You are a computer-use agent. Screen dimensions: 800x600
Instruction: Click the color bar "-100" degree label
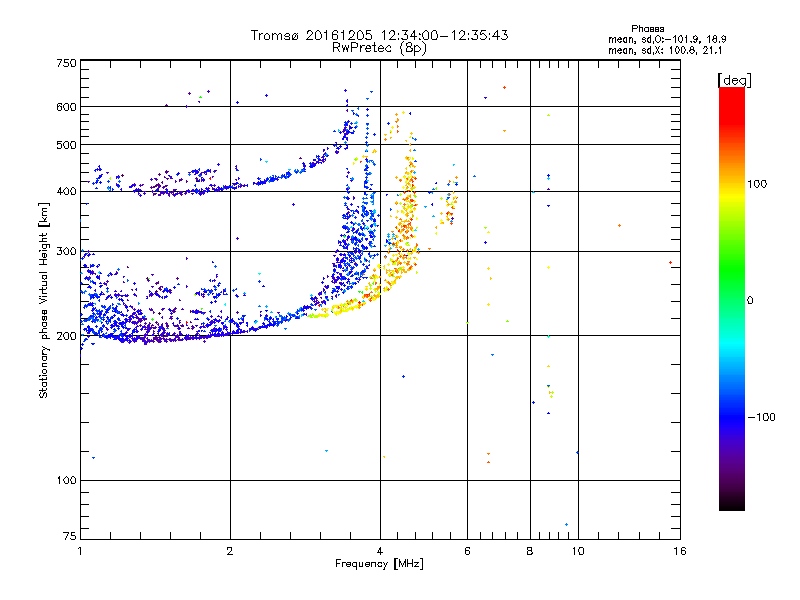coord(761,417)
